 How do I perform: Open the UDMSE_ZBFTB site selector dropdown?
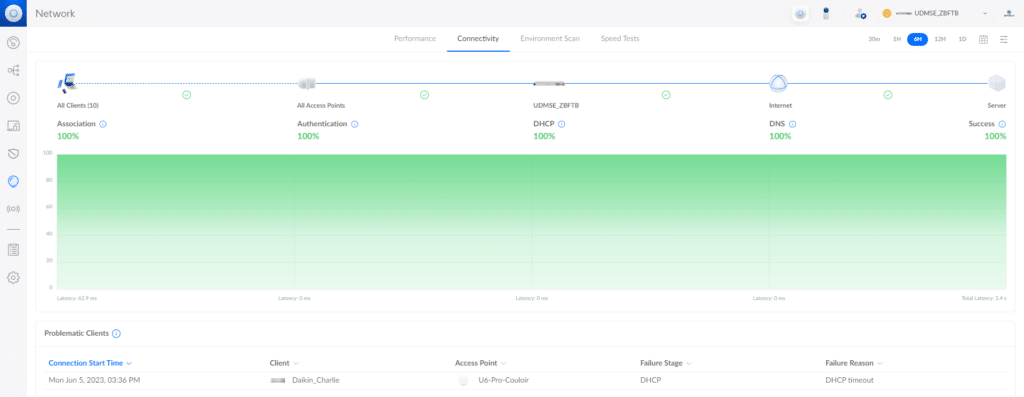[935, 13]
